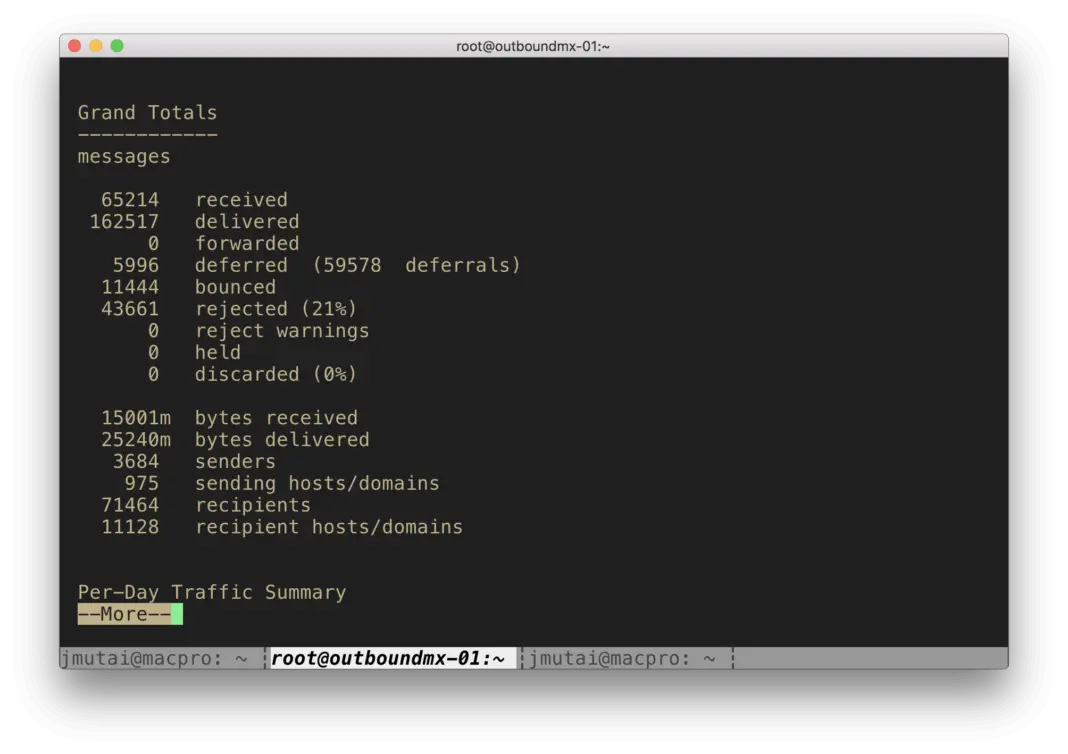
Task: Click the green terminal cursor block
Action: click(x=177, y=614)
